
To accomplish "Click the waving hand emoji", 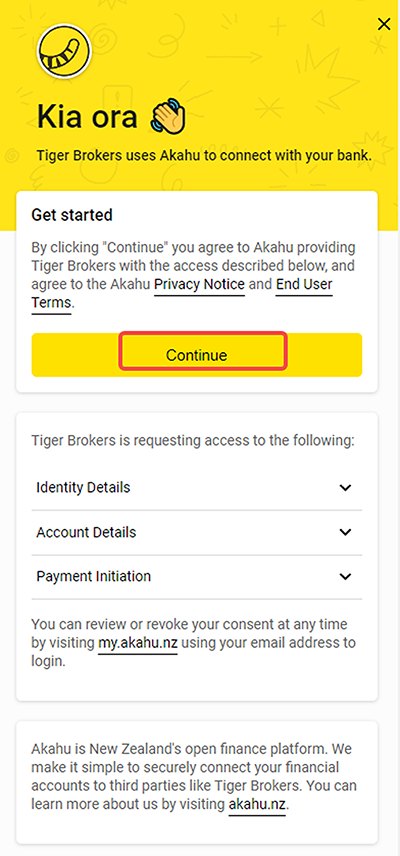I will click(x=169, y=116).
